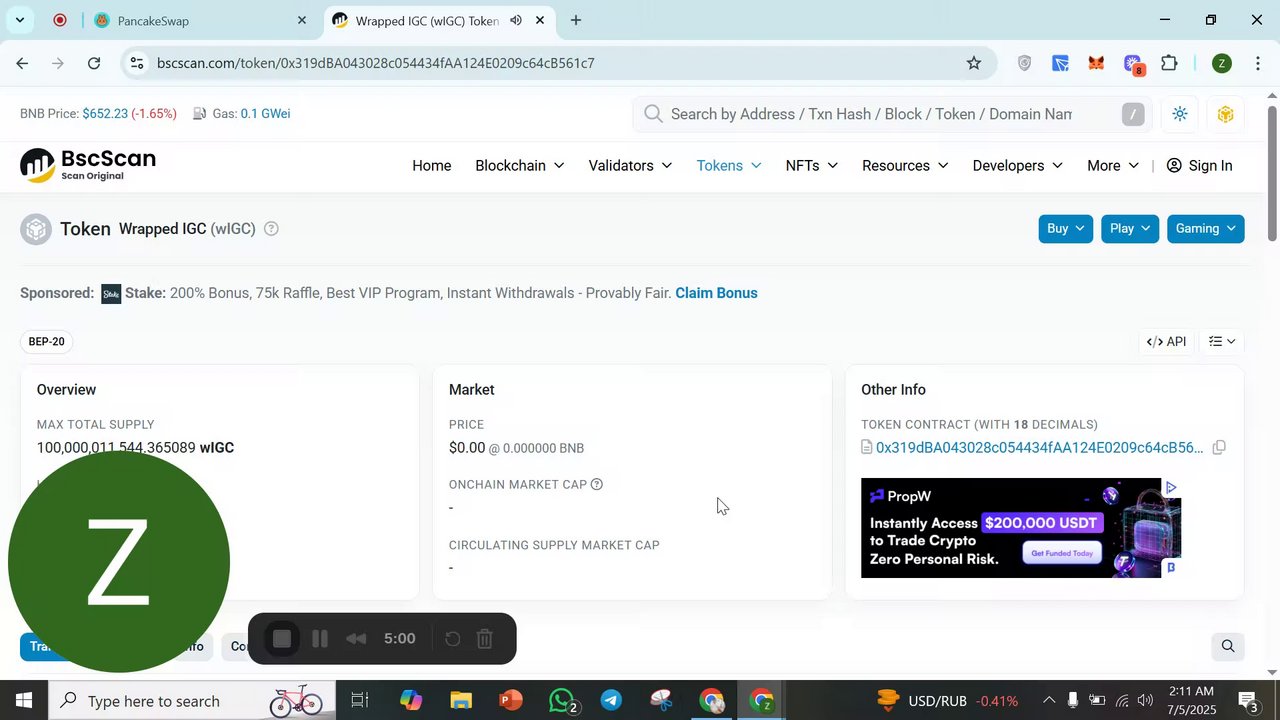Image resolution: width=1280 pixels, height=720 pixels.
Task: Mute the Wrapped IGC tab audio
Action: click(516, 20)
